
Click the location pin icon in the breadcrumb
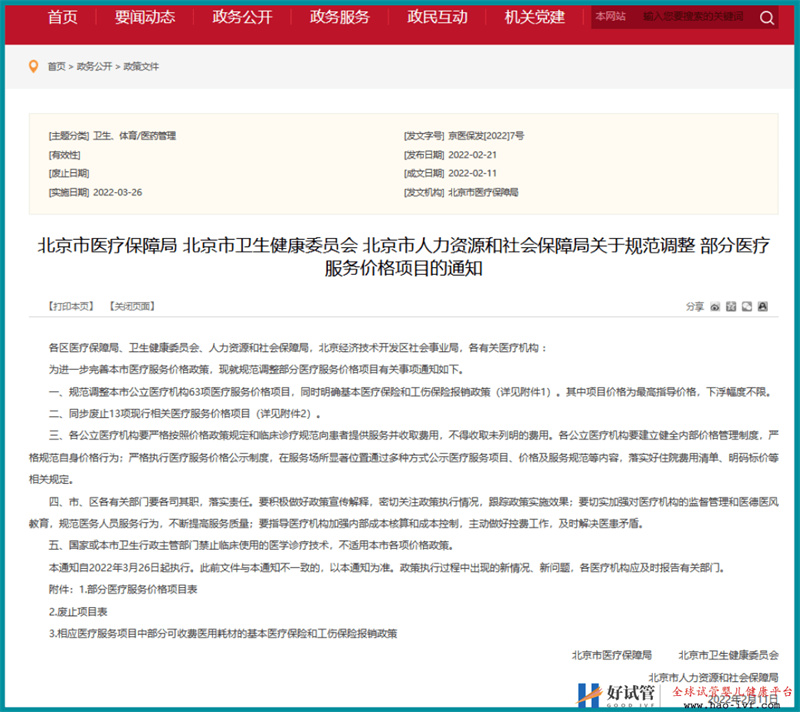[34, 67]
